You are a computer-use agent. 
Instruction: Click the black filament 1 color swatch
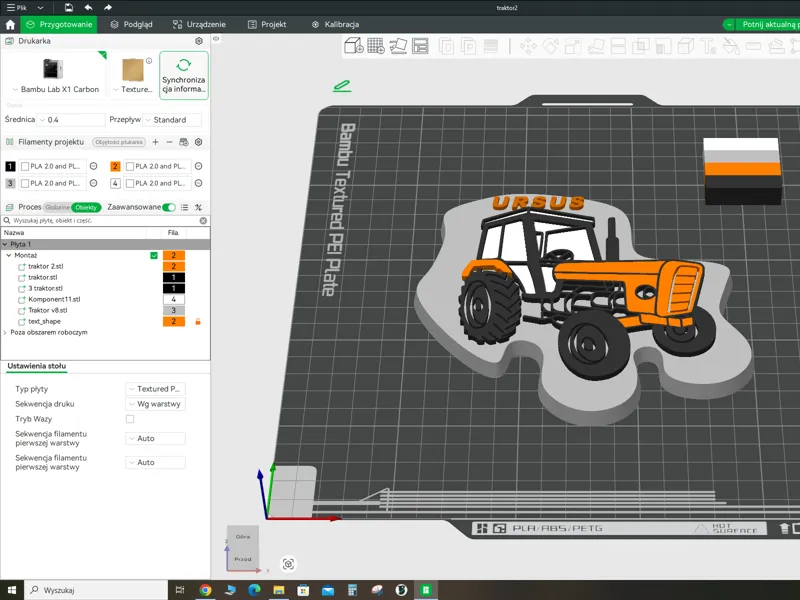click(10, 166)
